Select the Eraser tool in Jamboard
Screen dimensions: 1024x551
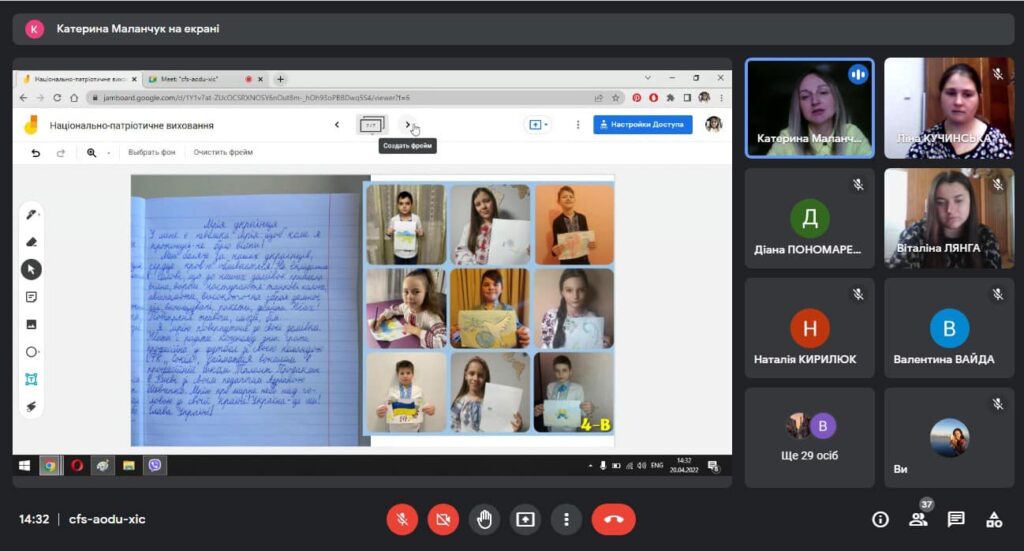31,241
